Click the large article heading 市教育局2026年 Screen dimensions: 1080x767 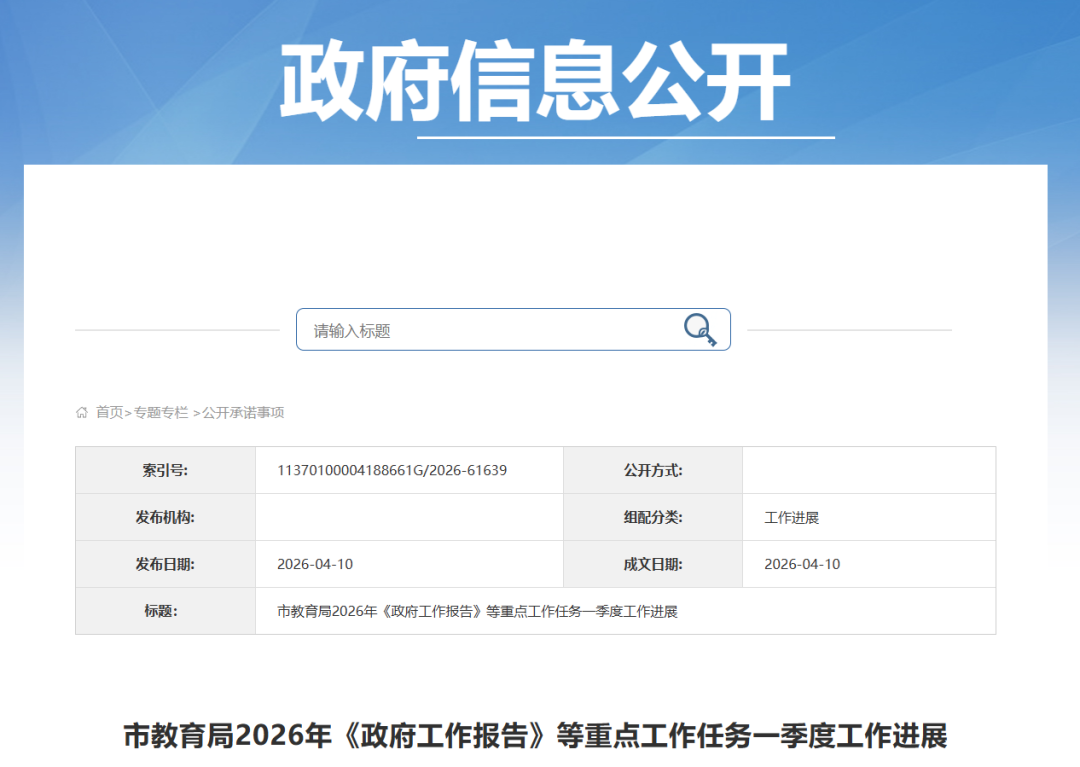pos(535,735)
